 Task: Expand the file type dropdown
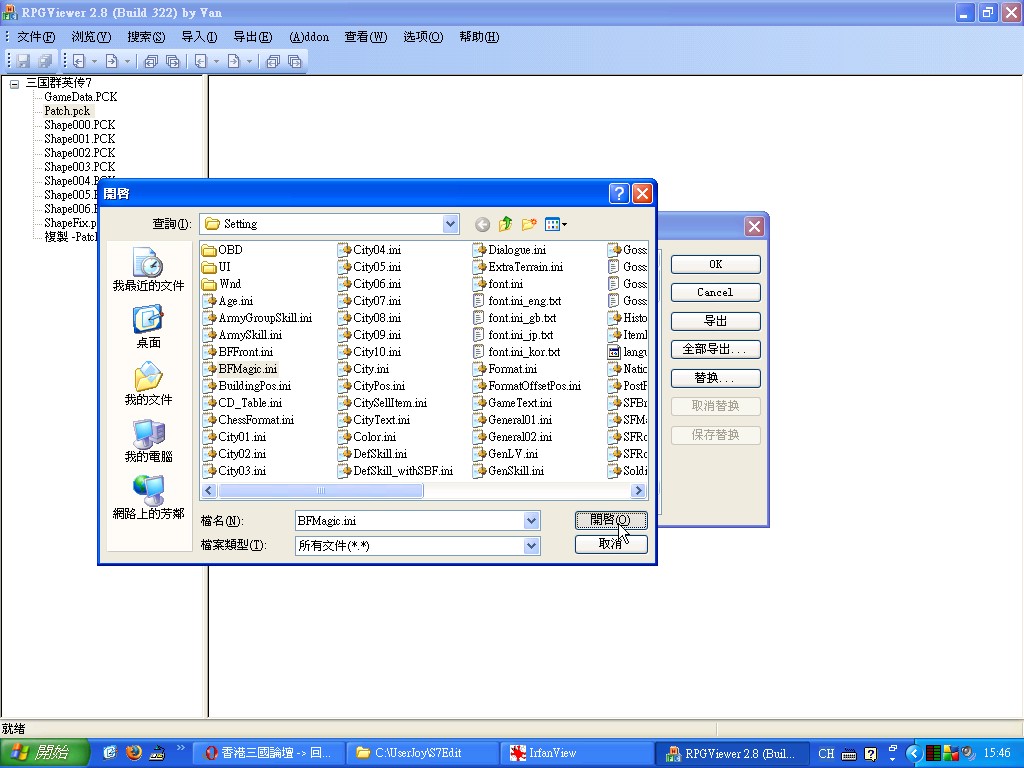531,546
